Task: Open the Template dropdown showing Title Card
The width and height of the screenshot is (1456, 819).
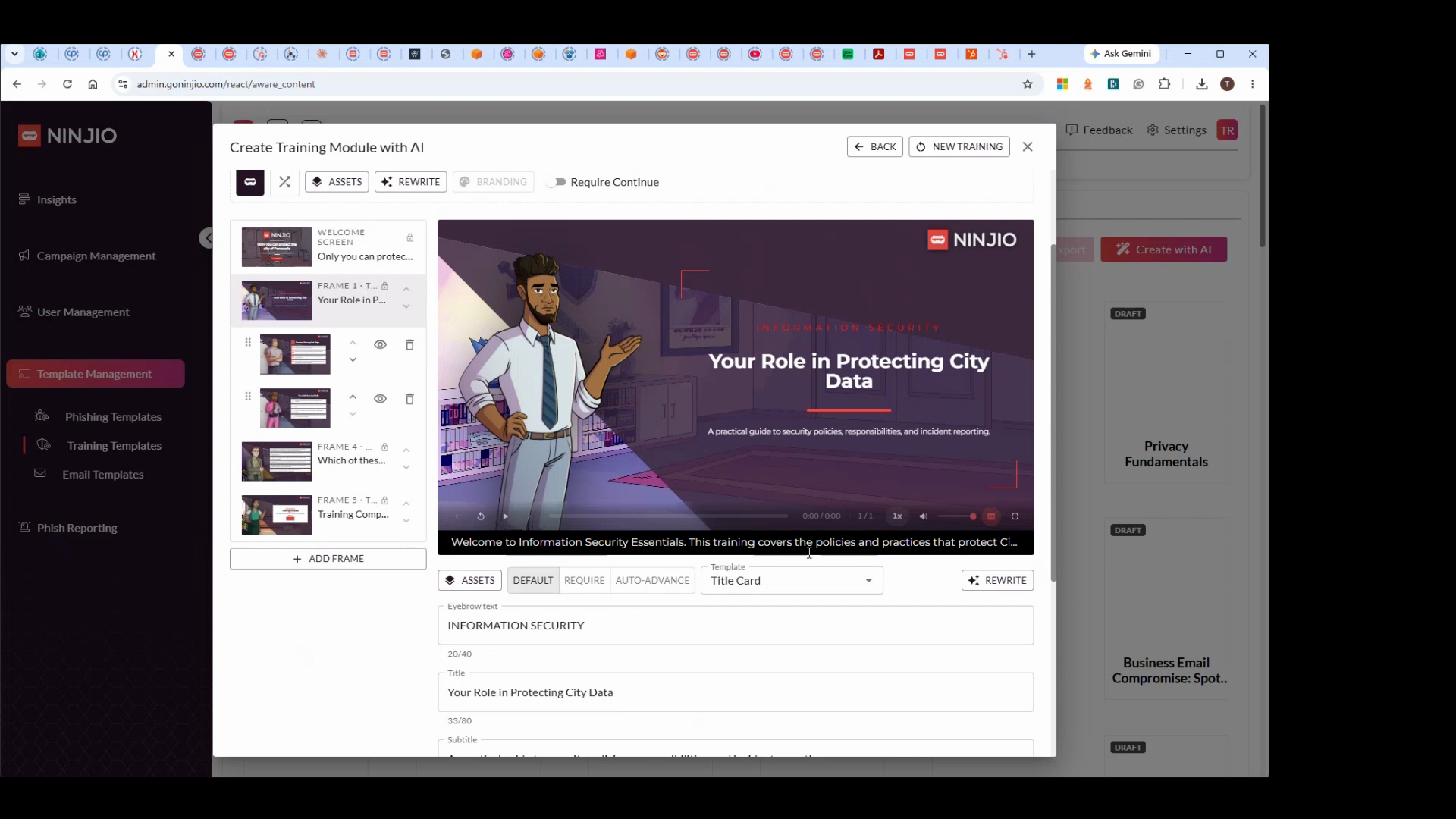Action: coord(792,581)
